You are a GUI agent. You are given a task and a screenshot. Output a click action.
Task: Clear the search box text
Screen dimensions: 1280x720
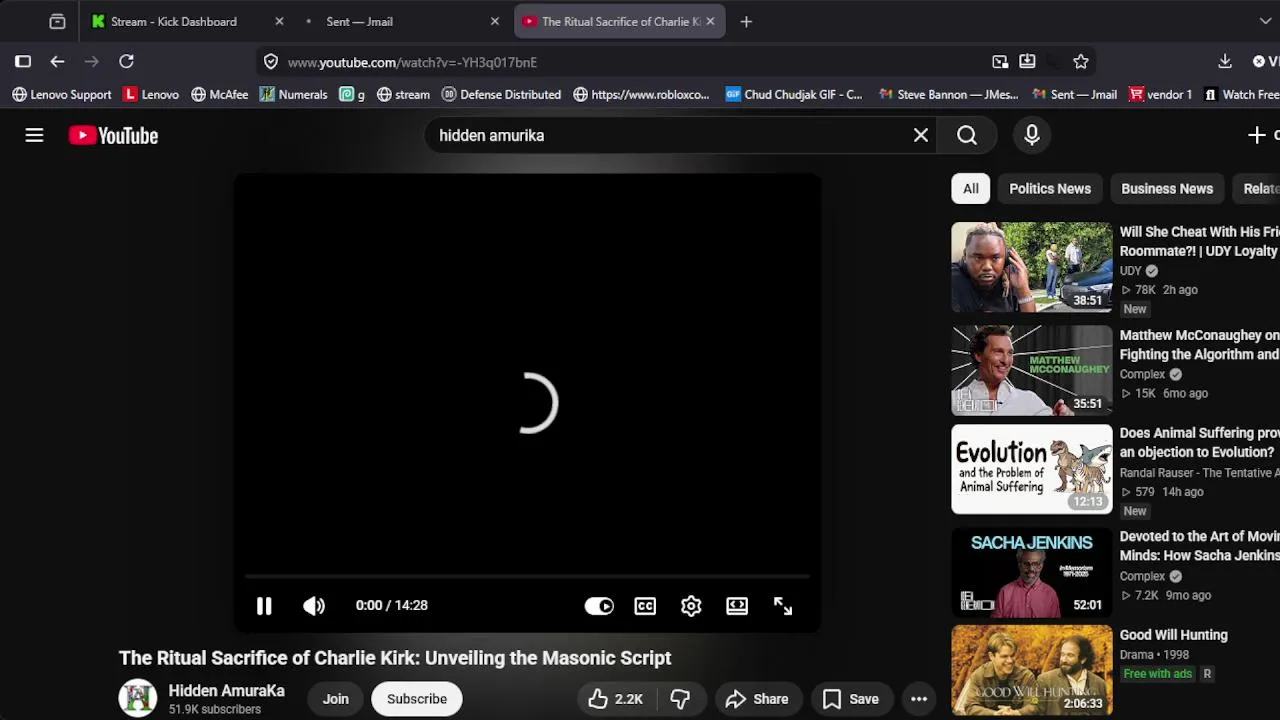[x=921, y=135]
